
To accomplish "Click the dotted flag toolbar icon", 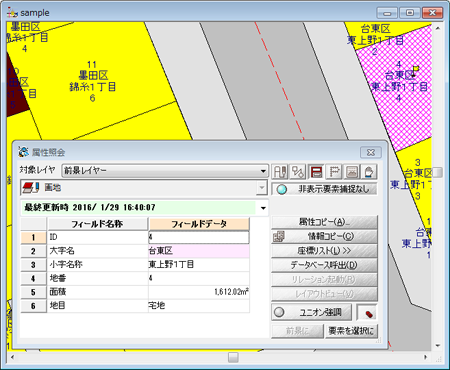I will click(334, 172).
